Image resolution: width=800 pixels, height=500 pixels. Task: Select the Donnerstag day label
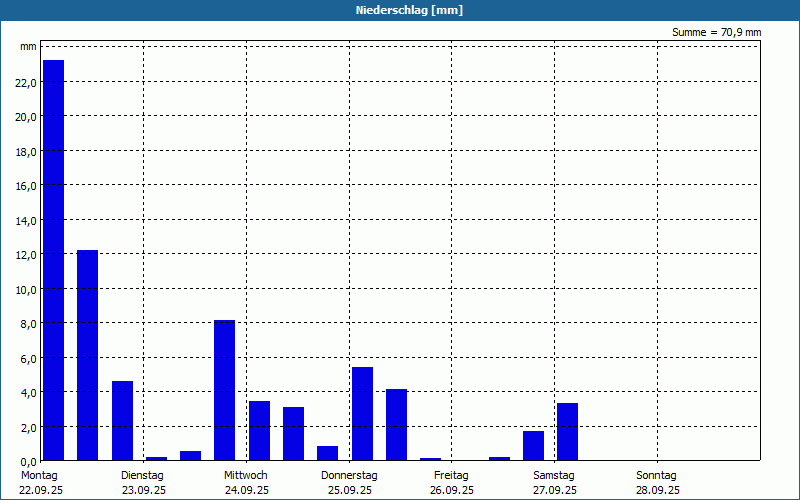349,476
